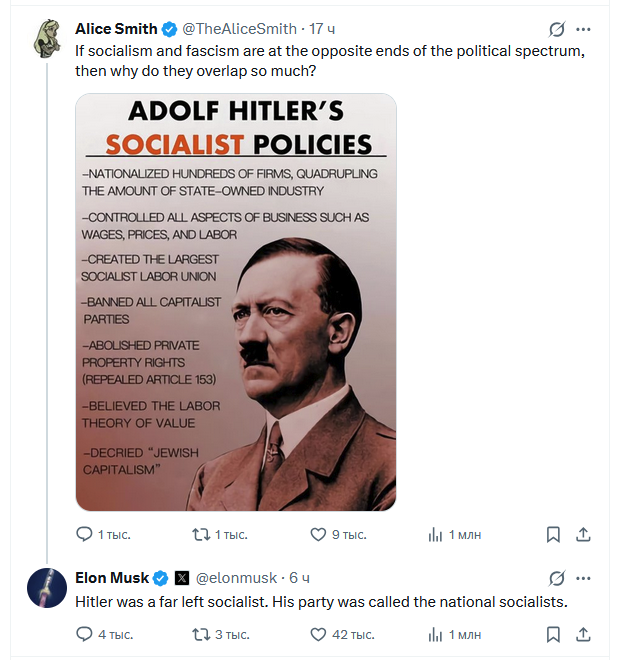Repost Alice Smith's post
The height and width of the screenshot is (660, 625).
[200, 535]
